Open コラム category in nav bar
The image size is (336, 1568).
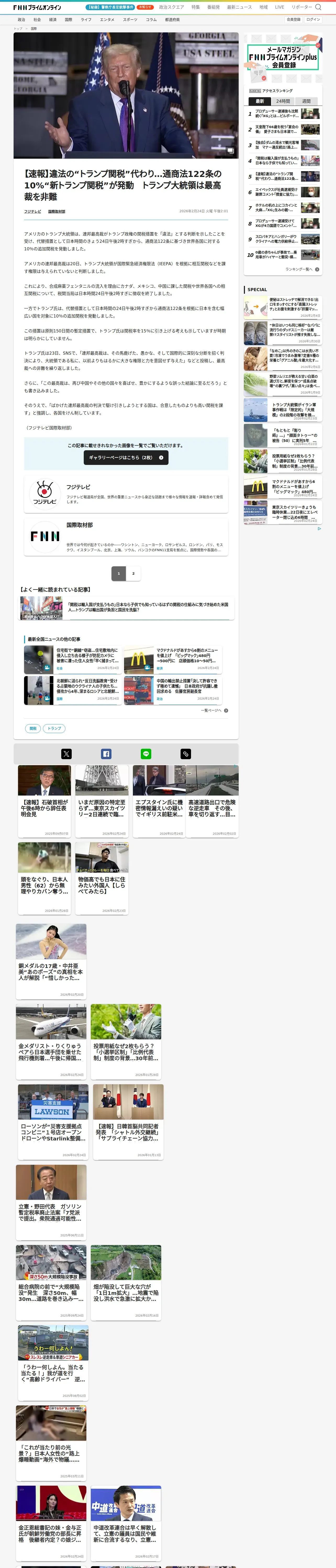(x=151, y=20)
